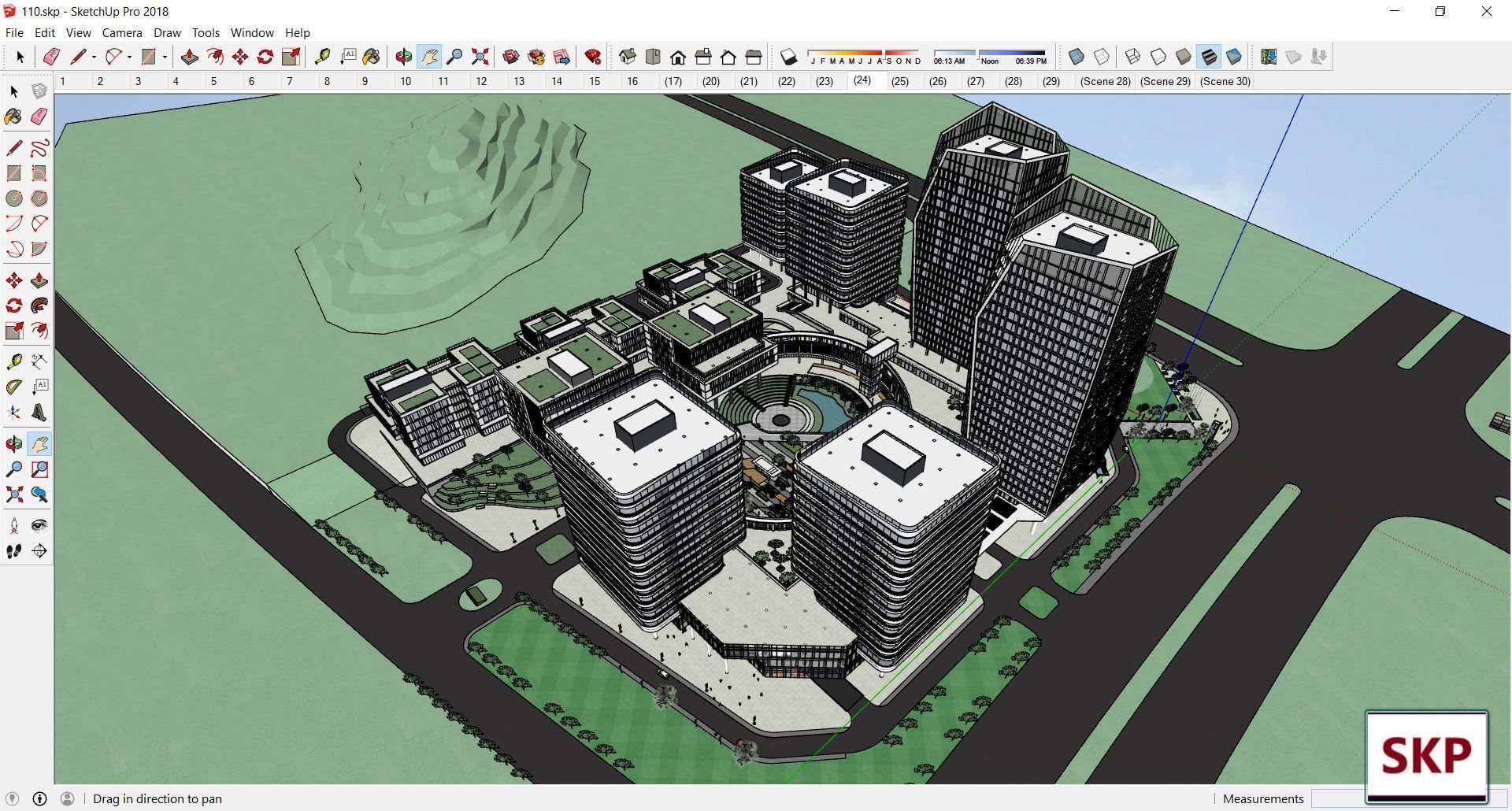Toggle X-Ray face style
Screen dimensions: 1512x811
1077,57
